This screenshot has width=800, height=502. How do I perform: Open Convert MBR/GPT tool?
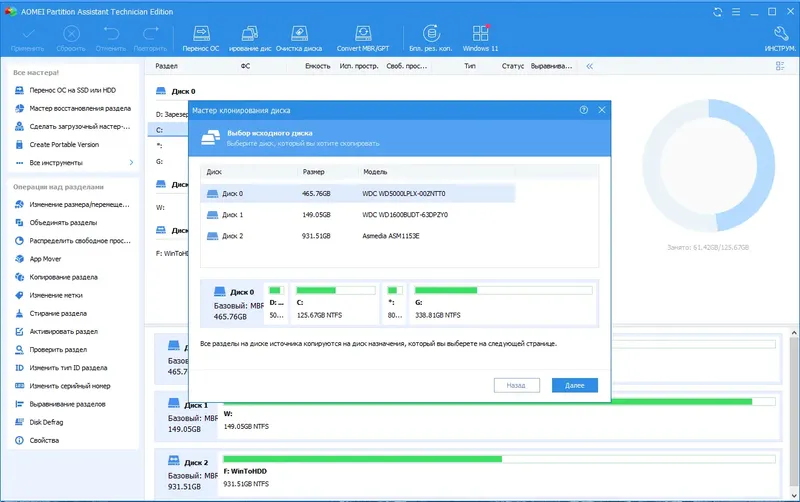point(363,38)
